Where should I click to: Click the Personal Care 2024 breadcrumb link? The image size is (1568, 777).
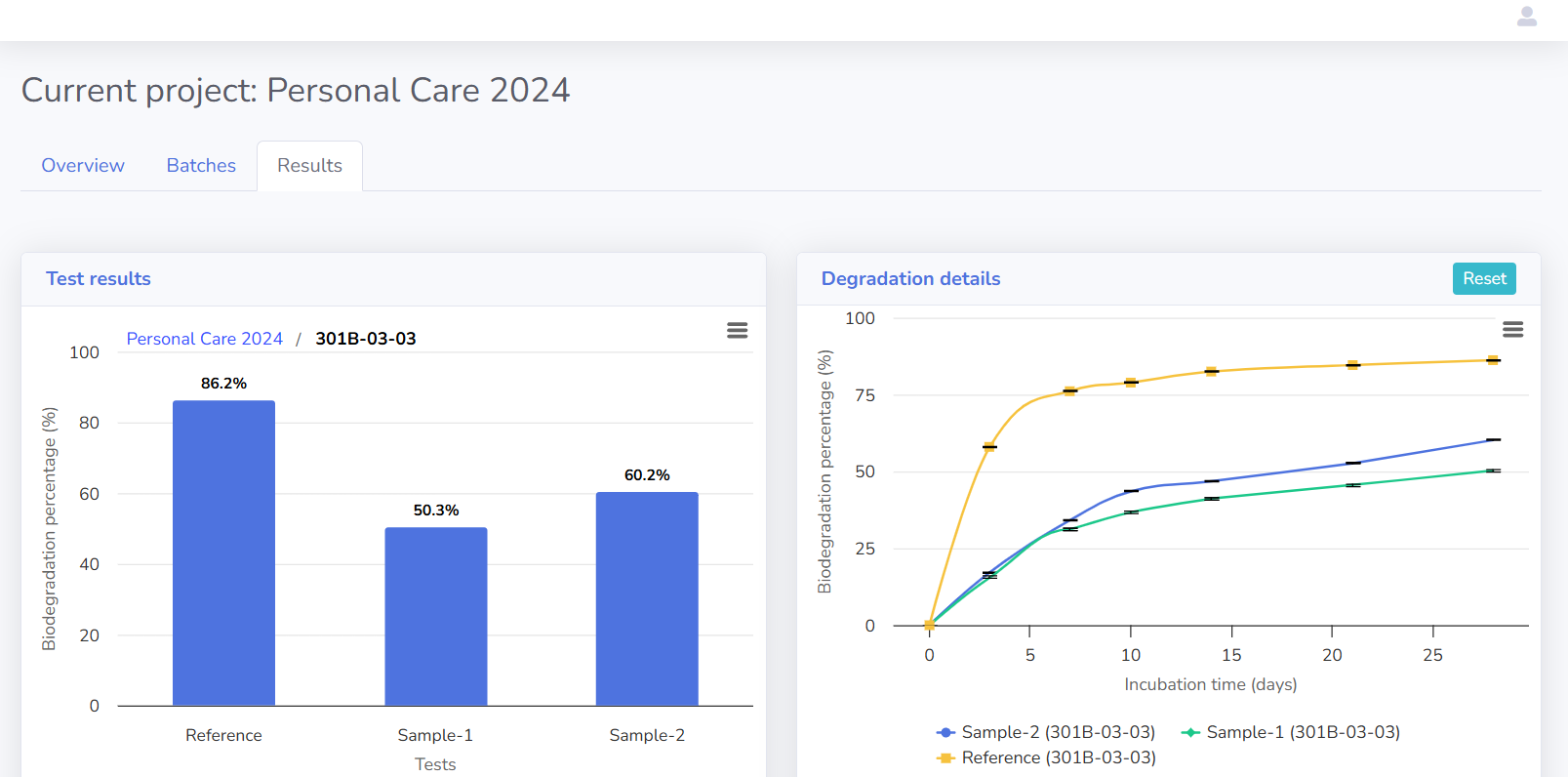pos(205,339)
